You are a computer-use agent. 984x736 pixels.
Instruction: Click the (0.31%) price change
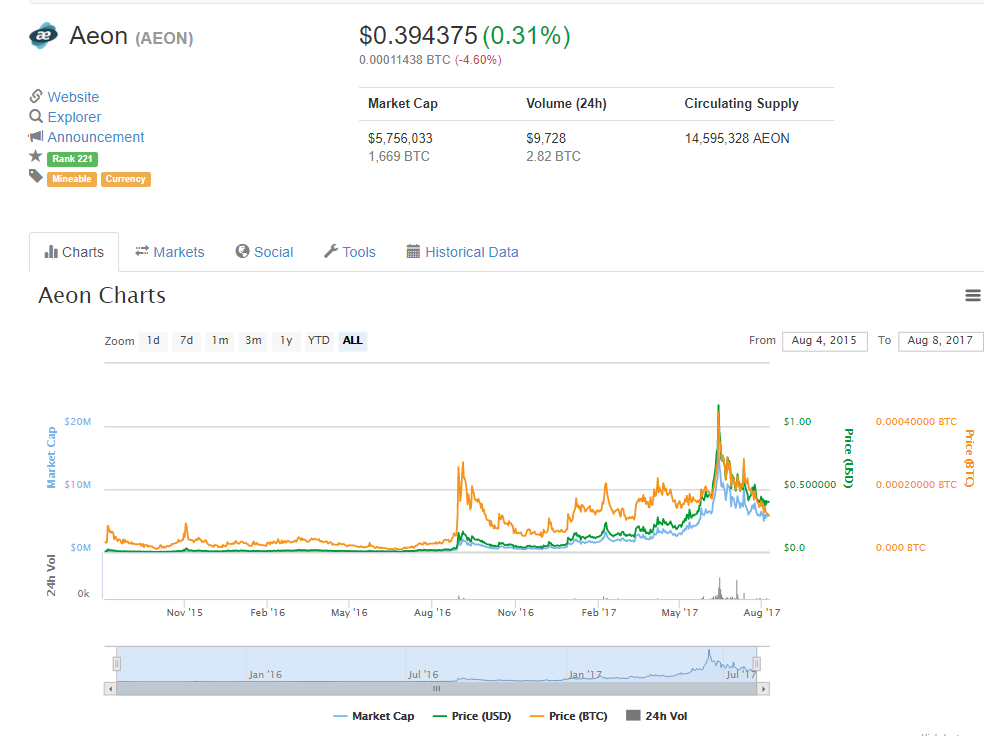pos(527,36)
